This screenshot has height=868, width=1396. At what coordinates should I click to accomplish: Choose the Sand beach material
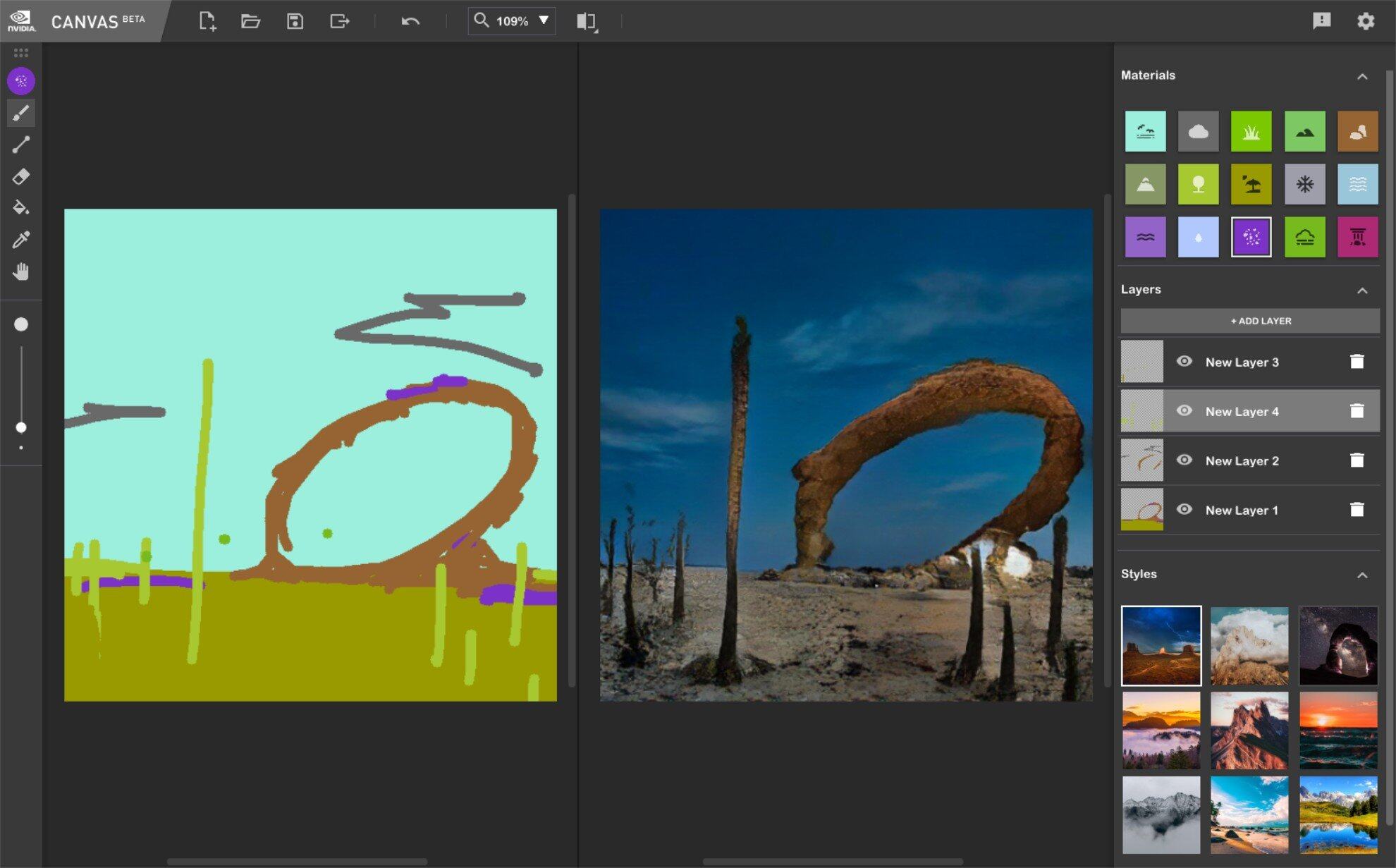1251,184
